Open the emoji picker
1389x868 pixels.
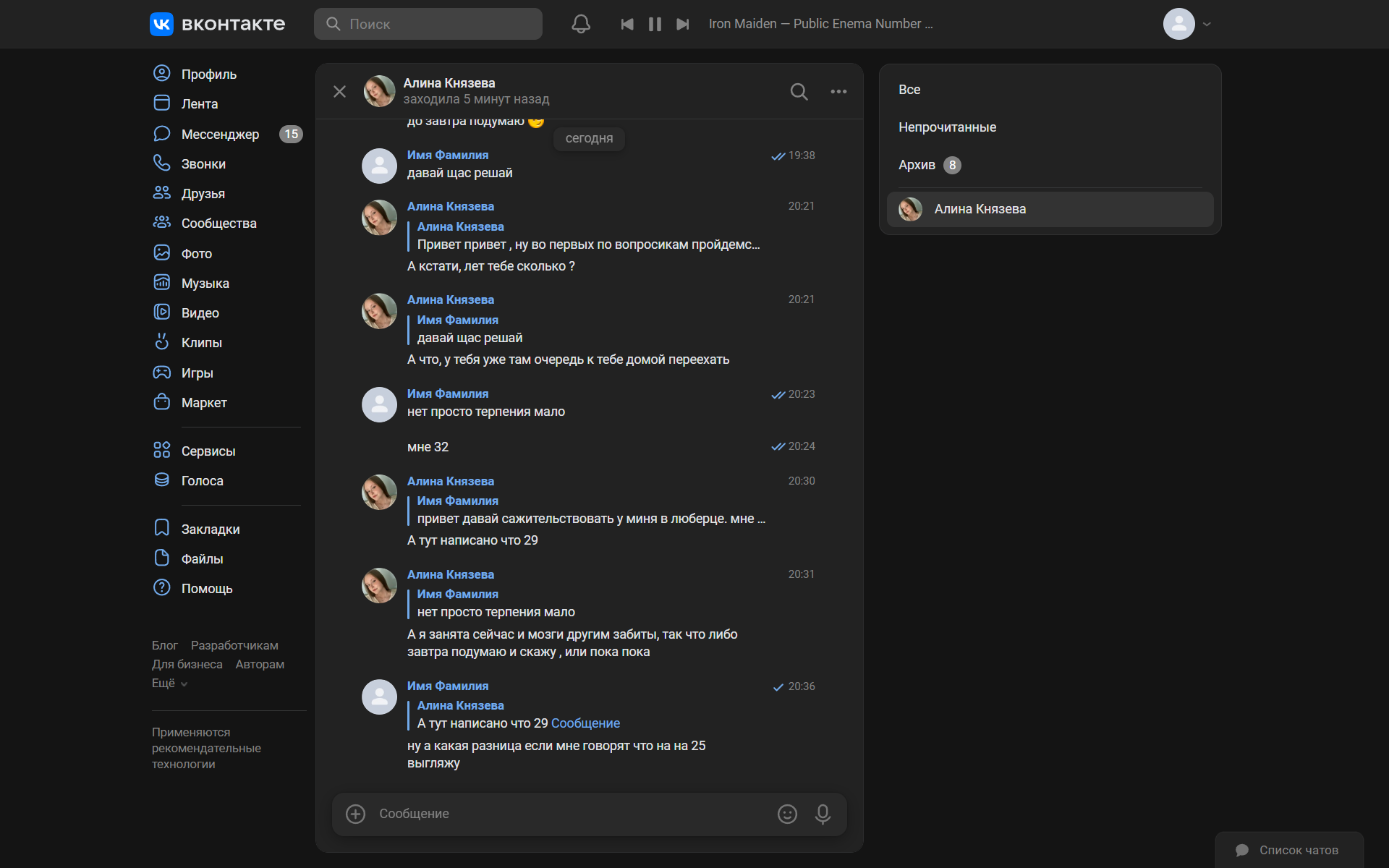pyautogui.click(x=787, y=814)
